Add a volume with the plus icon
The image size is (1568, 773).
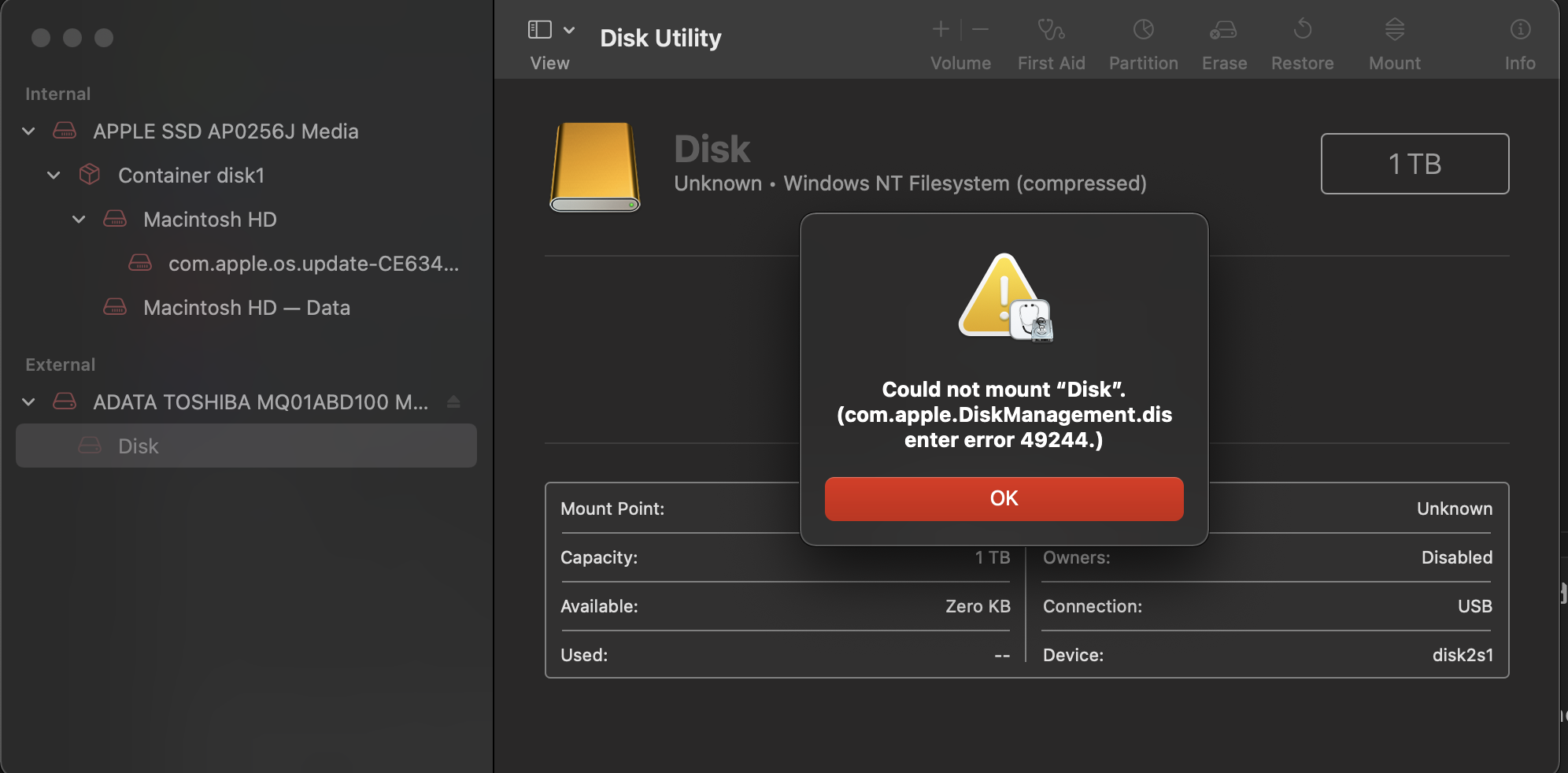tap(941, 30)
